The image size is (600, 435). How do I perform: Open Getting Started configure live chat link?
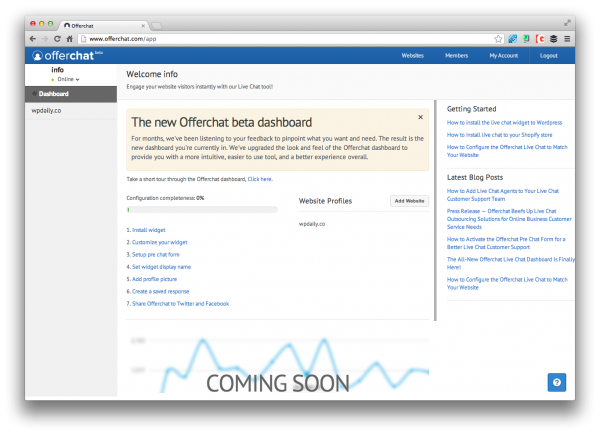tap(507, 151)
